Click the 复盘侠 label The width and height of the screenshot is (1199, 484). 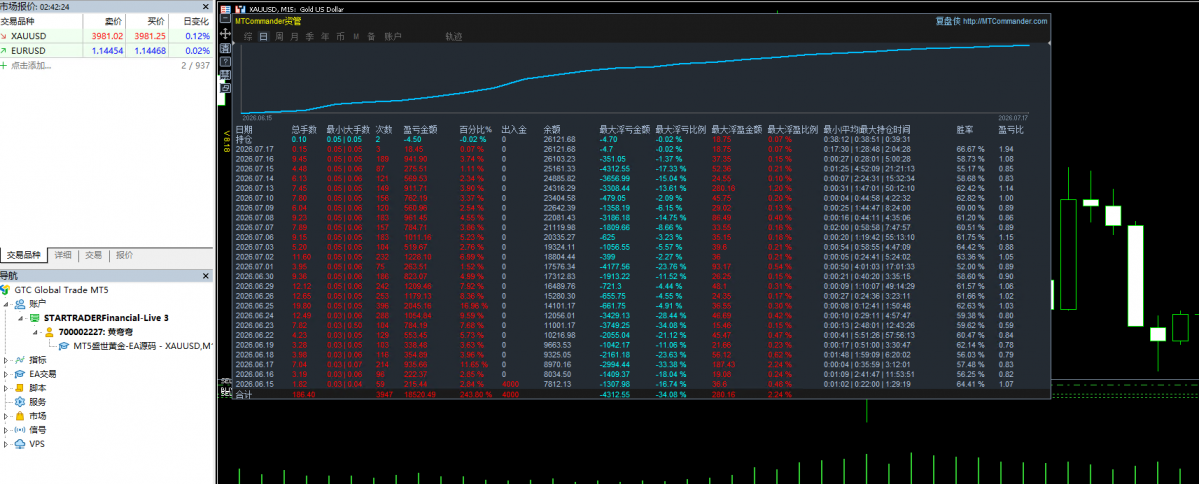click(947, 21)
